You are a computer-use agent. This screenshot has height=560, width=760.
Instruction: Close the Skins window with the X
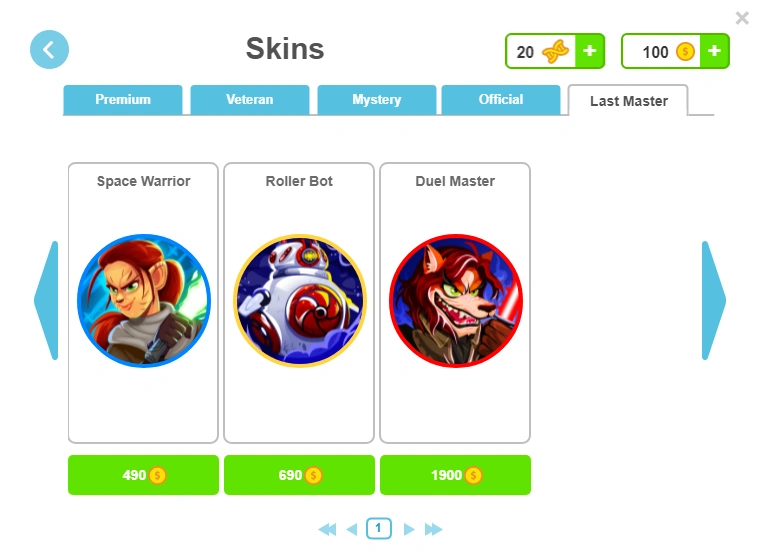(742, 18)
